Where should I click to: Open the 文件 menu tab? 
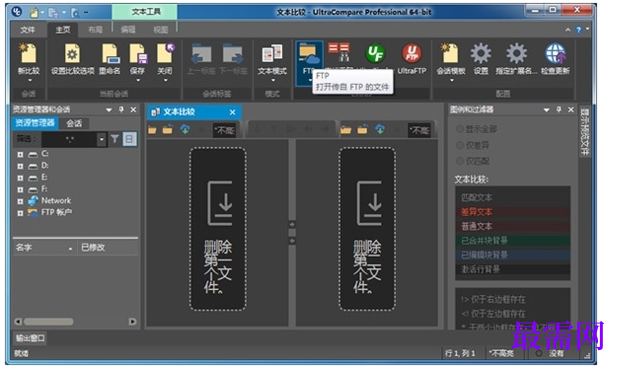pos(28,30)
